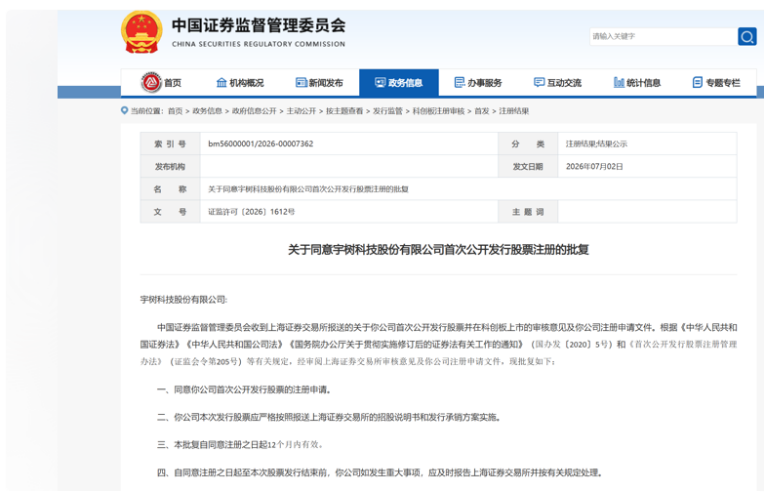Go to the 科创板注册审核 breadcrumb link
The image size is (765, 492).
click(439, 111)
